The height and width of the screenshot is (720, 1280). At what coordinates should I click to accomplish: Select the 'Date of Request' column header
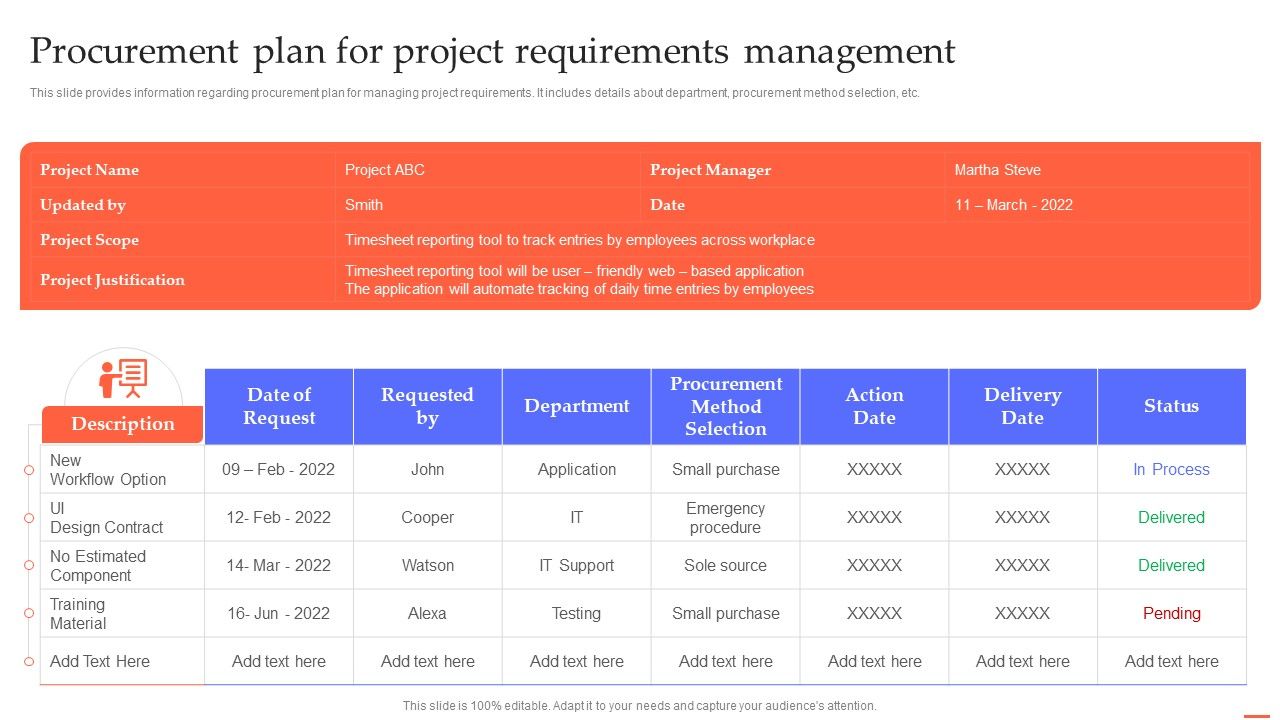pyautogui.click(x=279, y=406)
